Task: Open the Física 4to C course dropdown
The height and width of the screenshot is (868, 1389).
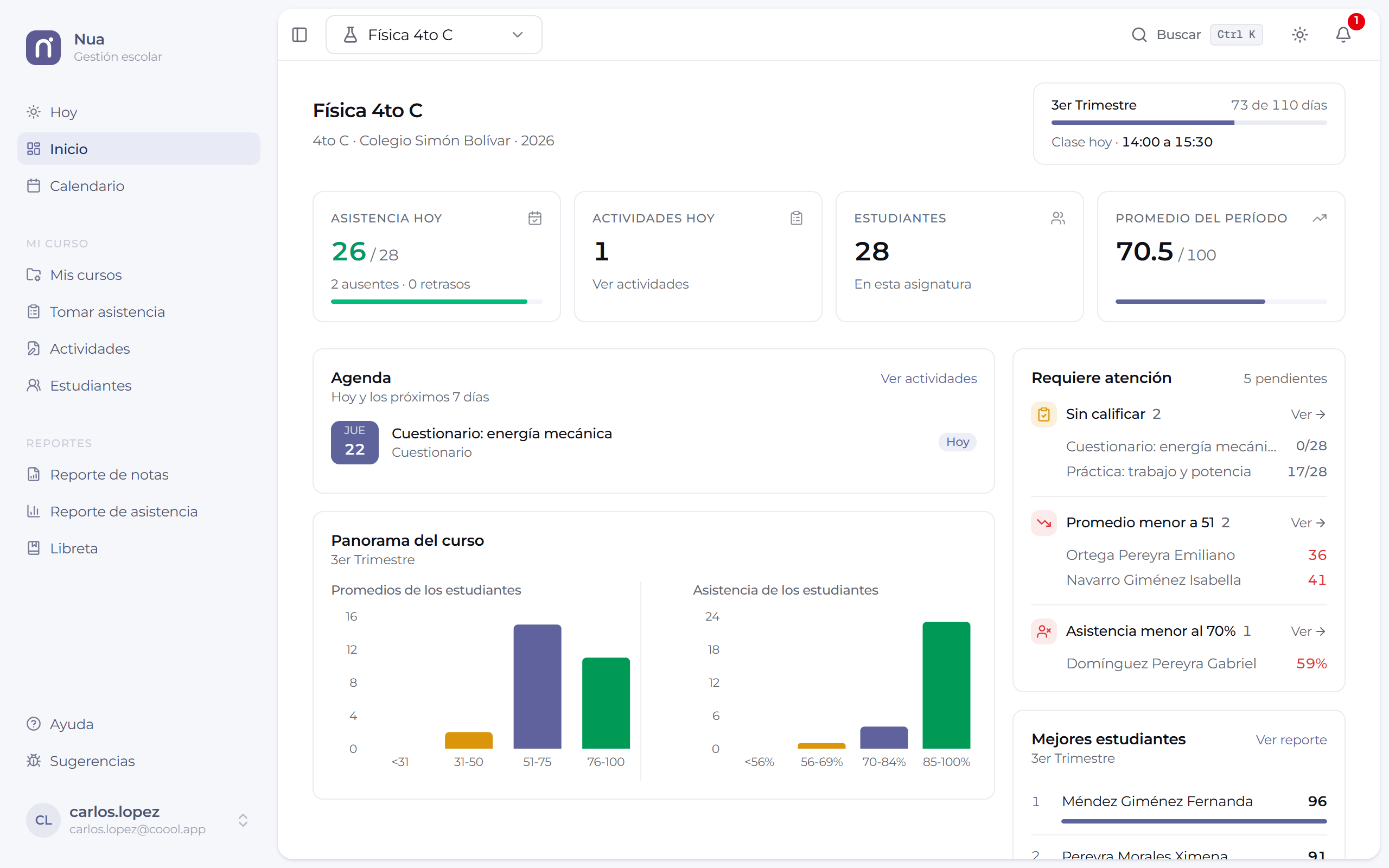Action: pyautogui.click(x=434, y=35)
